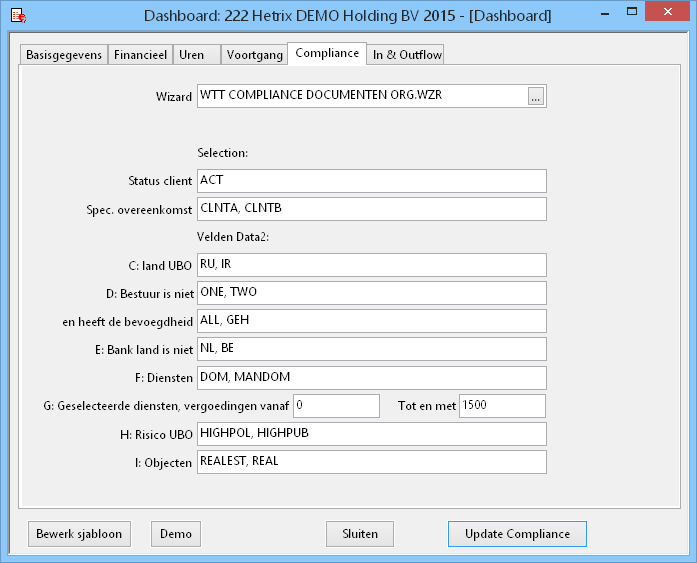Open the Financieel tab
The image size is (697, 563).
point(140,55)
